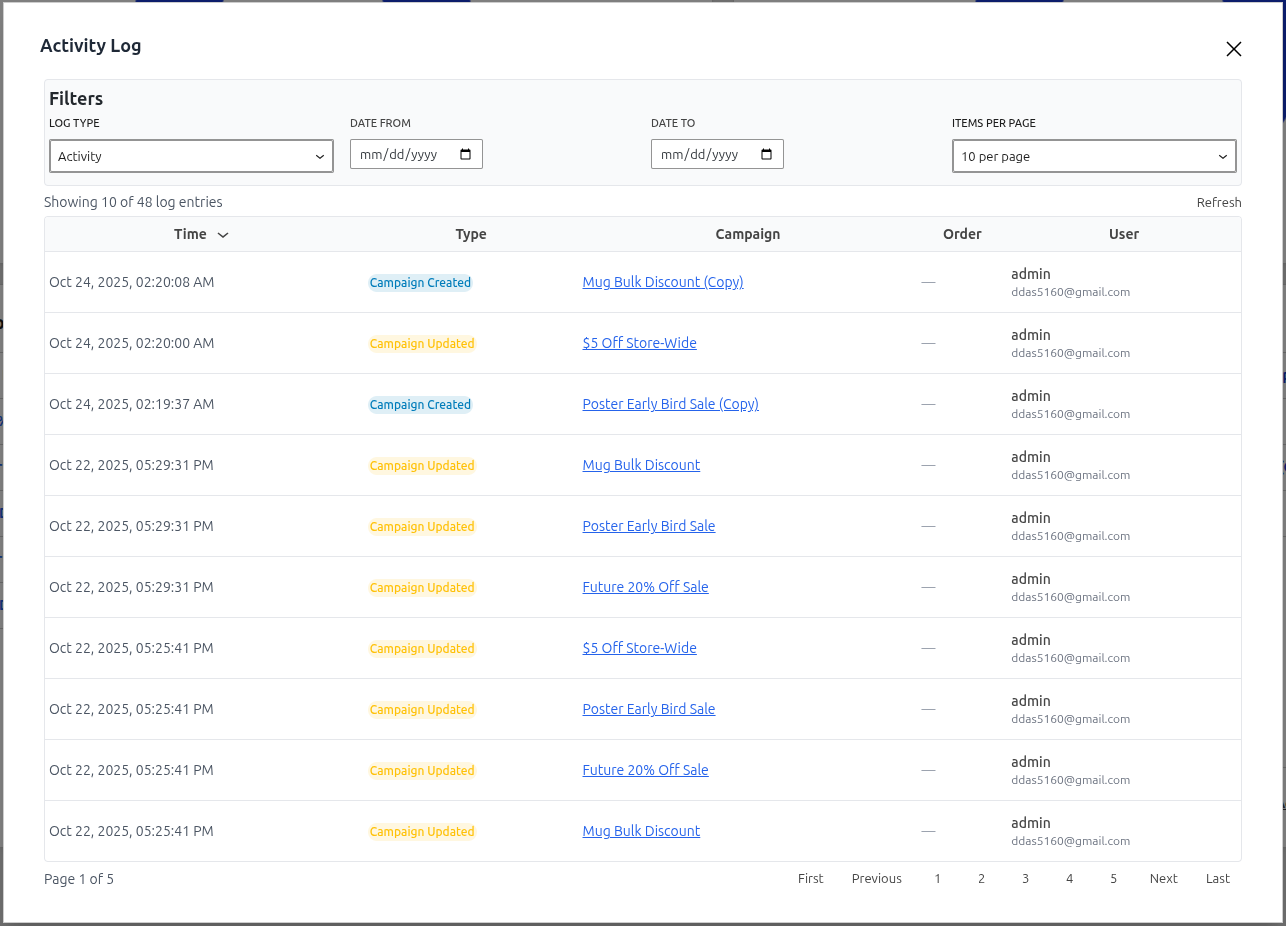Open the Poster Early Bird Sale (Copy) campaign

pos(670,404)
